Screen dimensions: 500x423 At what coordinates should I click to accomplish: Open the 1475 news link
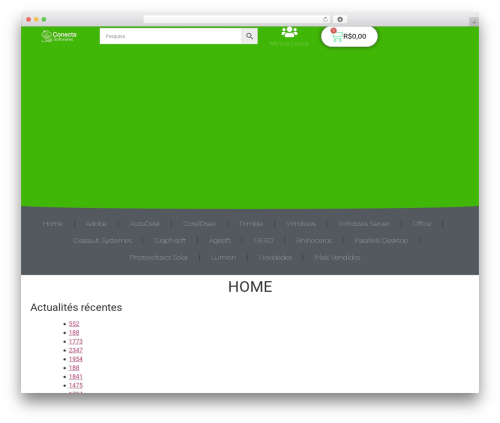pyautogui.click(x=76, y=385)
